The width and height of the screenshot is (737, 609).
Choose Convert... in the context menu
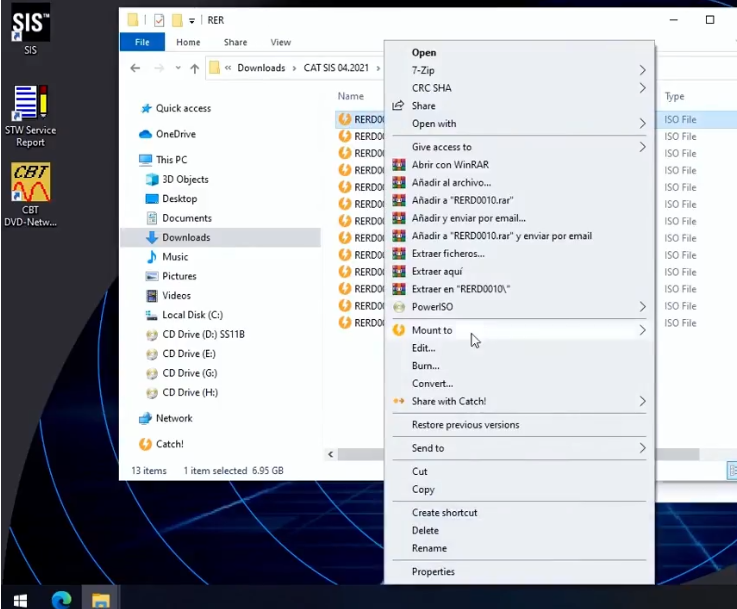(x=432, y=384)
